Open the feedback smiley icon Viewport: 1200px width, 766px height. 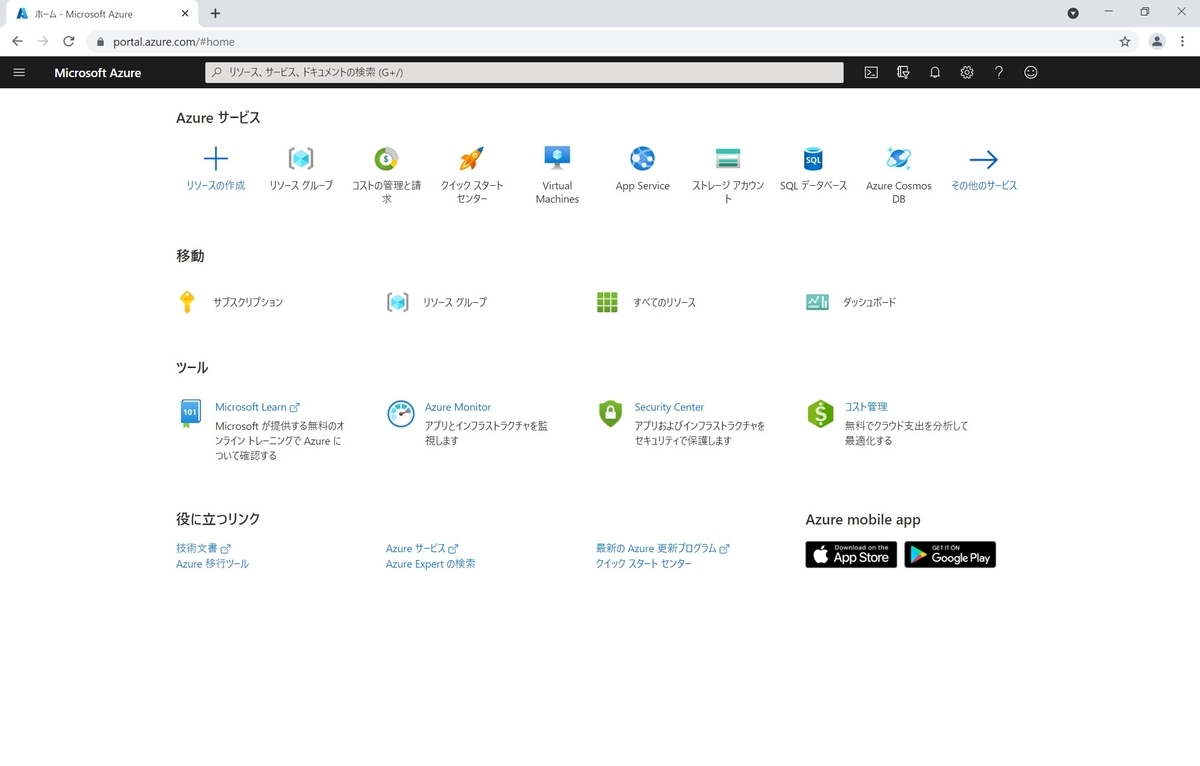1031,72
